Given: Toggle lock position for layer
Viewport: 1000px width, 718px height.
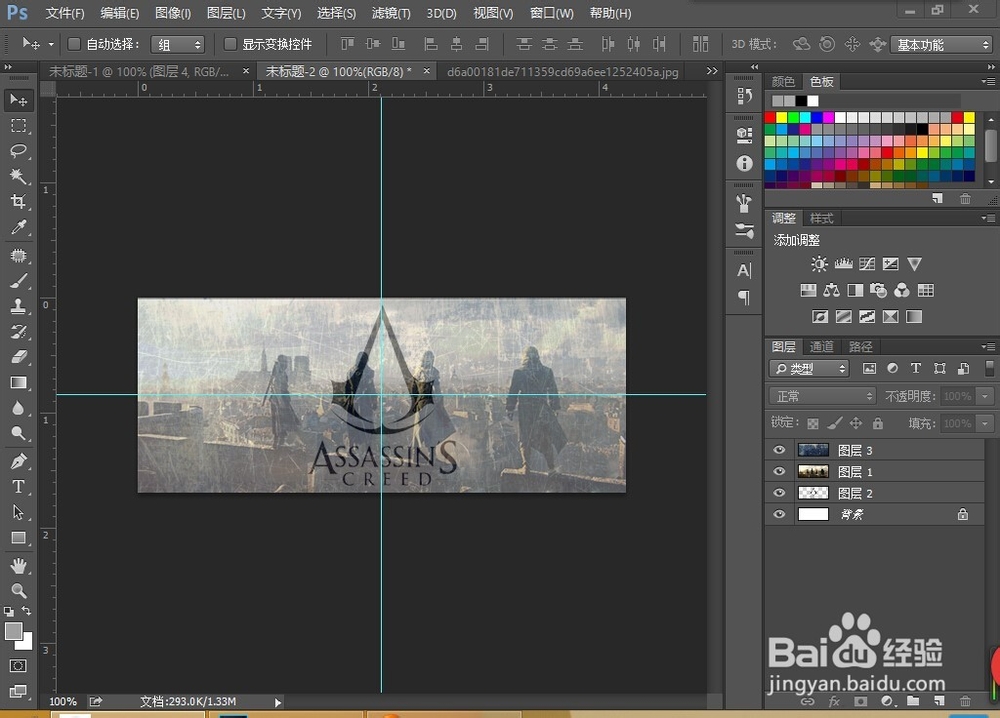Looking at the screenshot, I should click(856, 423).
